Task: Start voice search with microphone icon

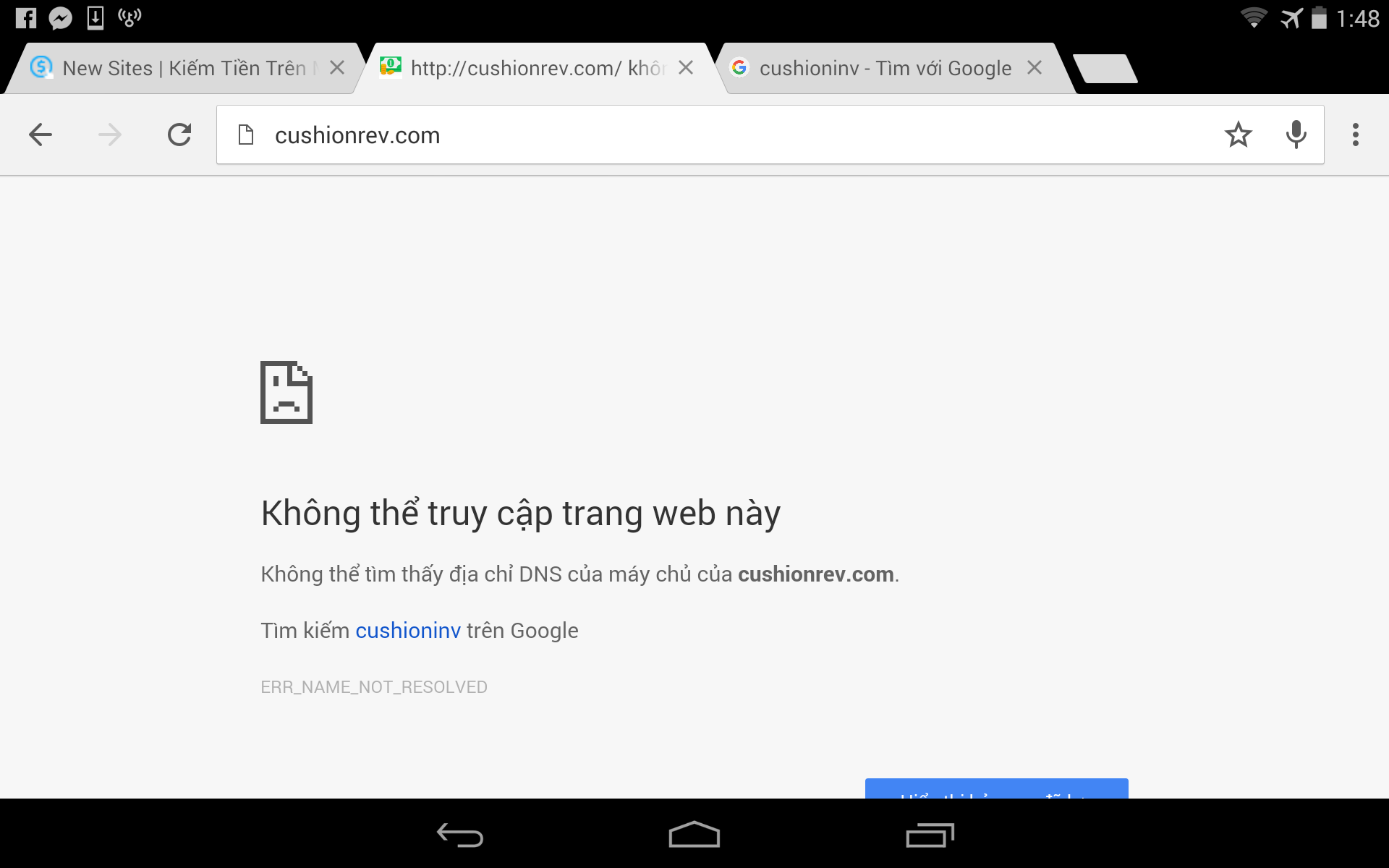Action: click(1296, 135)
